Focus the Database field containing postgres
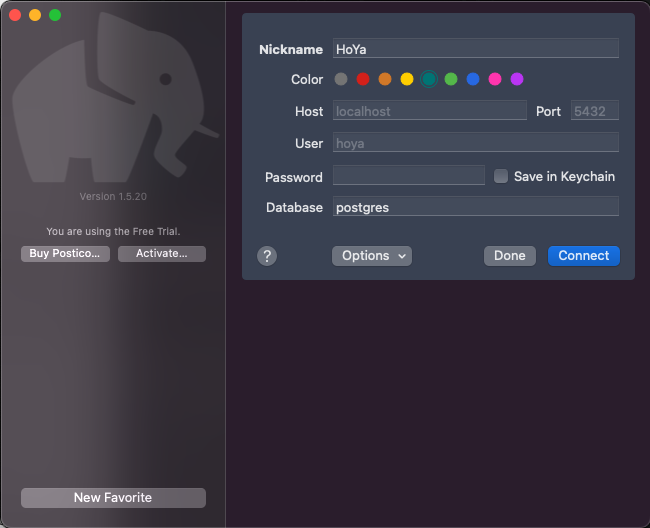This screenshot has width=650, height=528. click(x=475, y=206)
